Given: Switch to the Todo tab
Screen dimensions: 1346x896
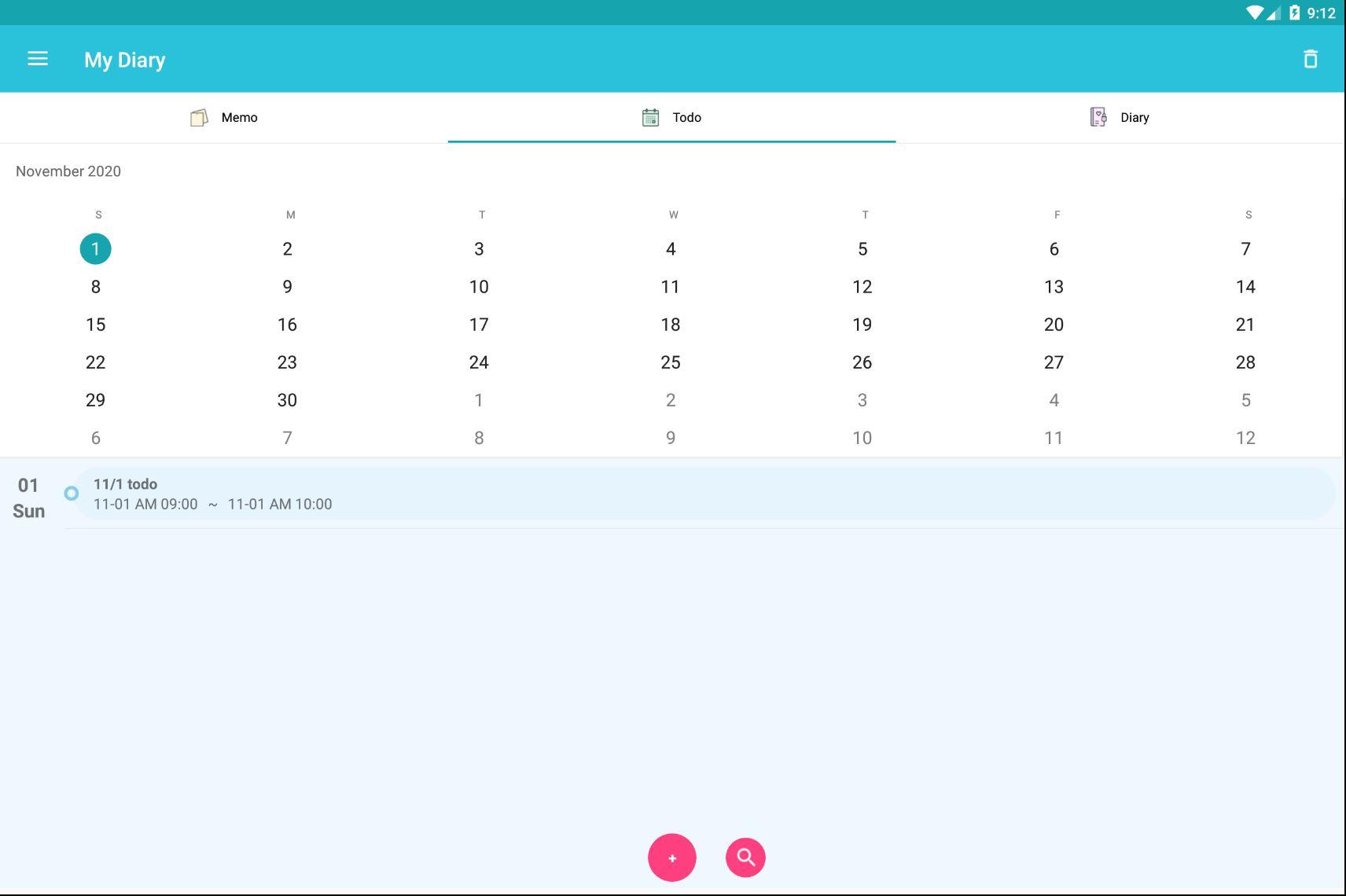Looking at the screenshot, I should (671, 117).
